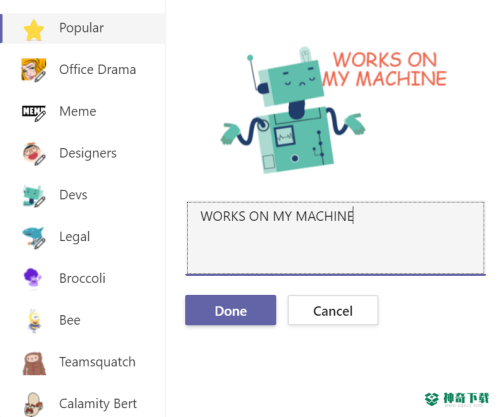Select the Teamsquatch character icon

pyautogui.click(x=34, y=363)
